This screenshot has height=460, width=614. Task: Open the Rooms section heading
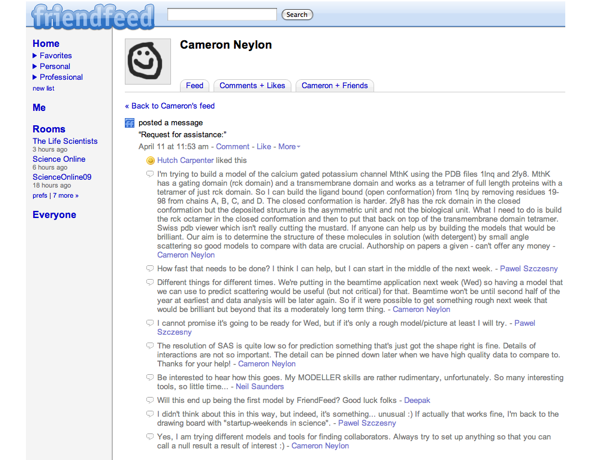coord(49,129)
